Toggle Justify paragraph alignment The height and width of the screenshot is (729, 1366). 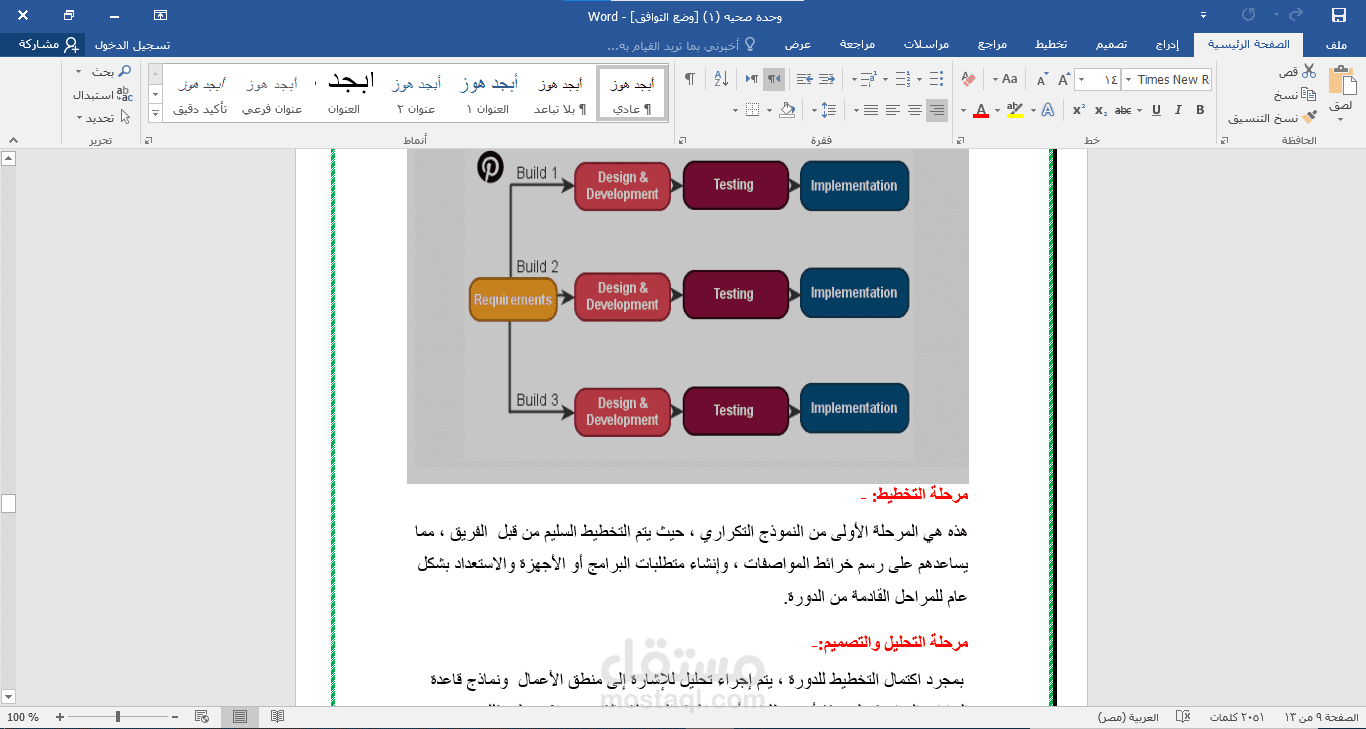point(870,110)
